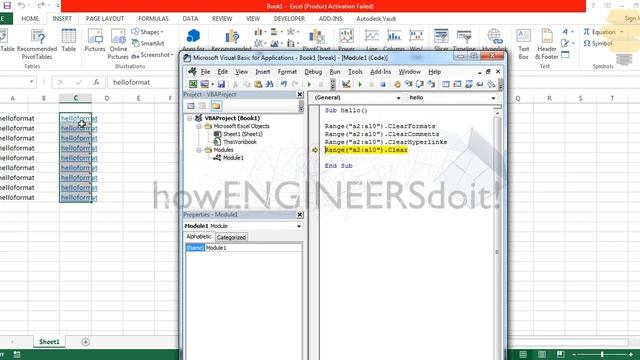Open Tools menu in VBA editor

[355, 72]
